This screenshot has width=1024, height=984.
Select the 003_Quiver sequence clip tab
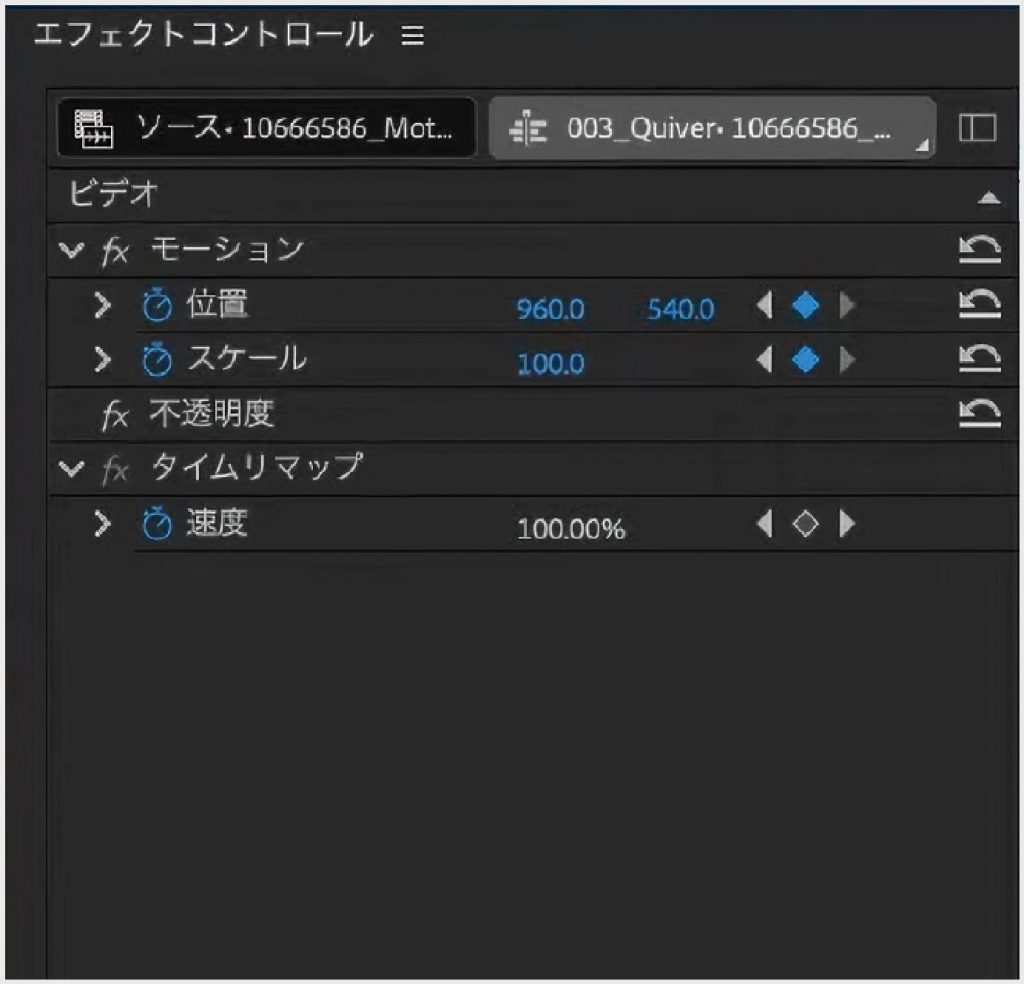point(711,128)
